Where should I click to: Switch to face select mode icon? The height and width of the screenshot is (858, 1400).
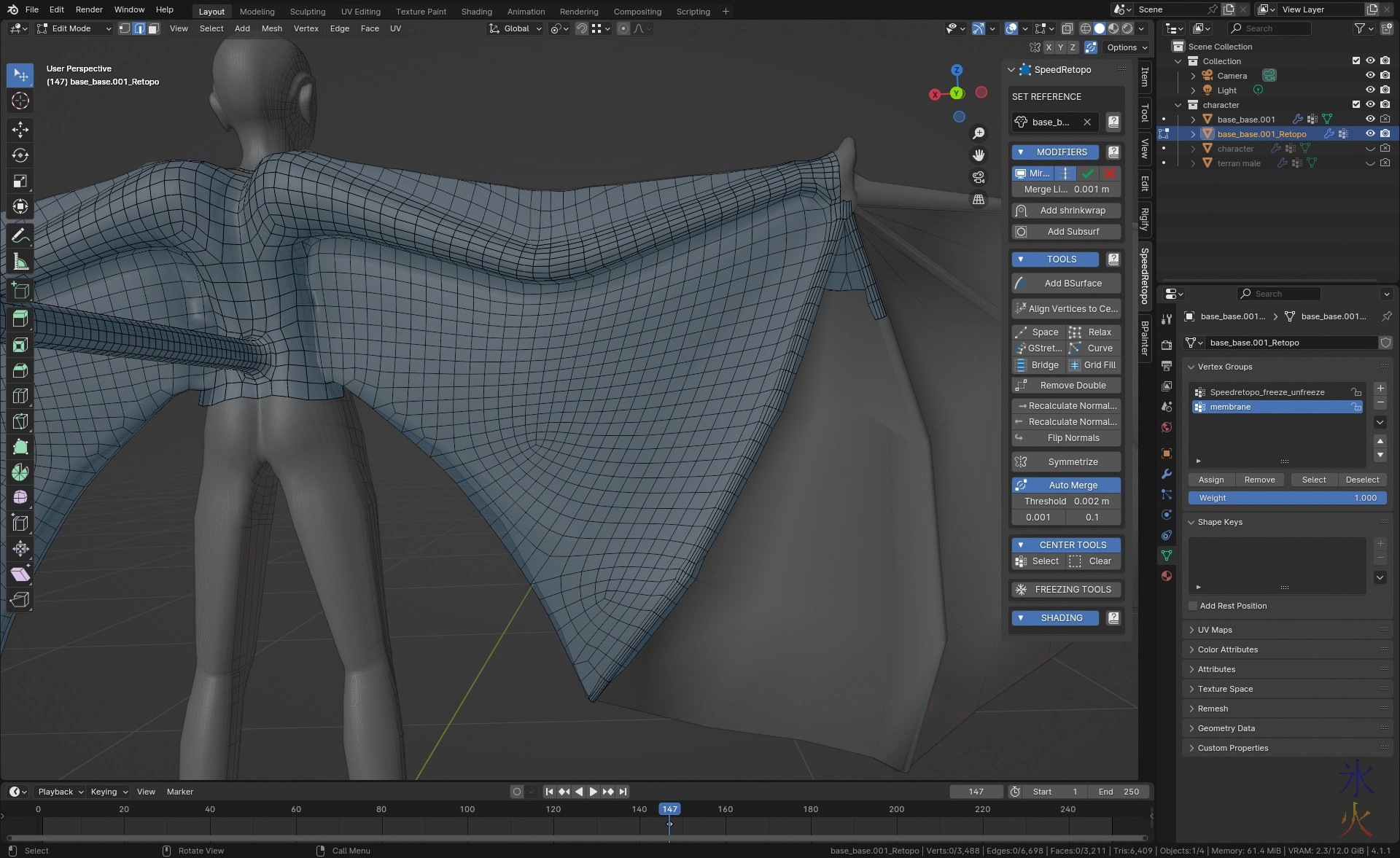(x=153, y=28)
